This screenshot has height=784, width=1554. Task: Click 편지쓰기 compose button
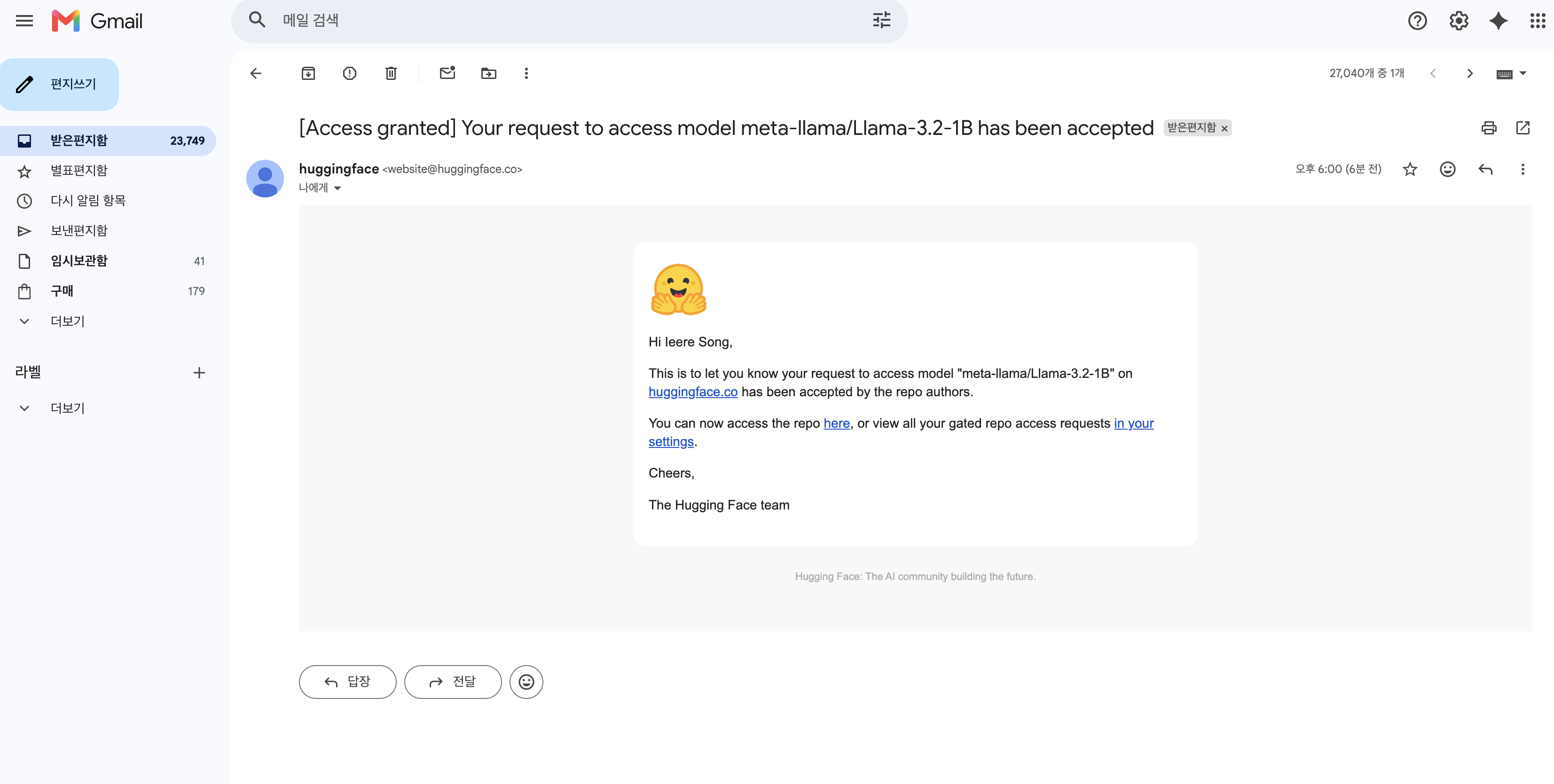59,85
